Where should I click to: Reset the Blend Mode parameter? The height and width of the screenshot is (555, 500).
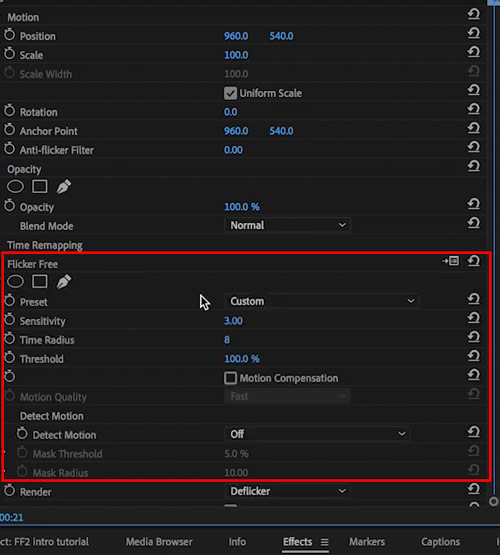[473, 223]
